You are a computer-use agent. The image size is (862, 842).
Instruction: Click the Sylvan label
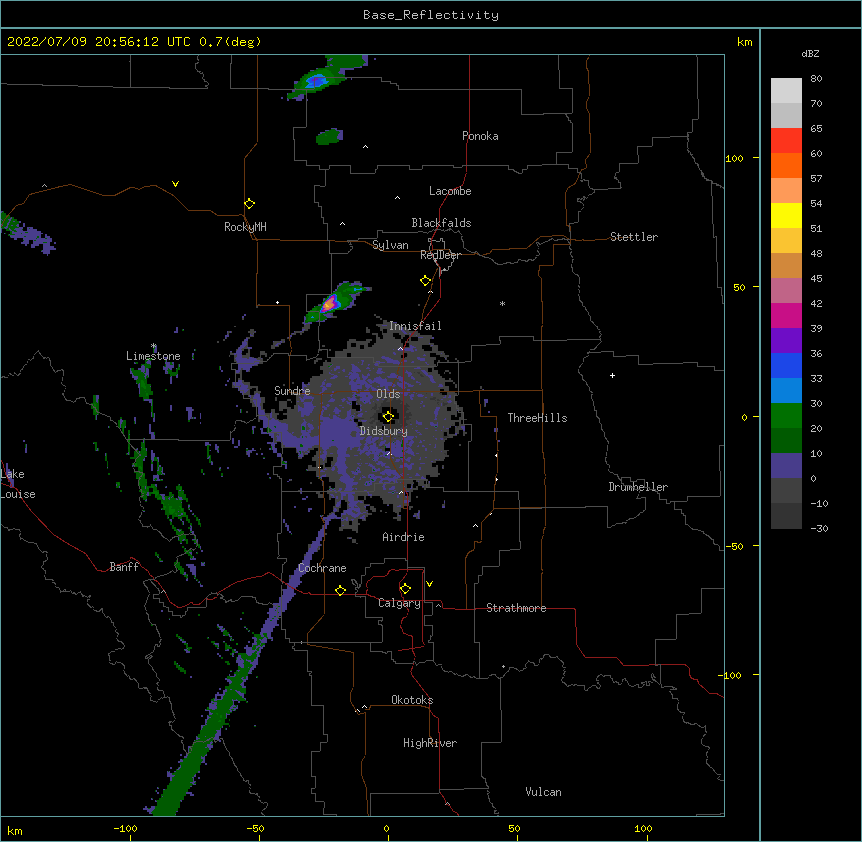(390, 245)
